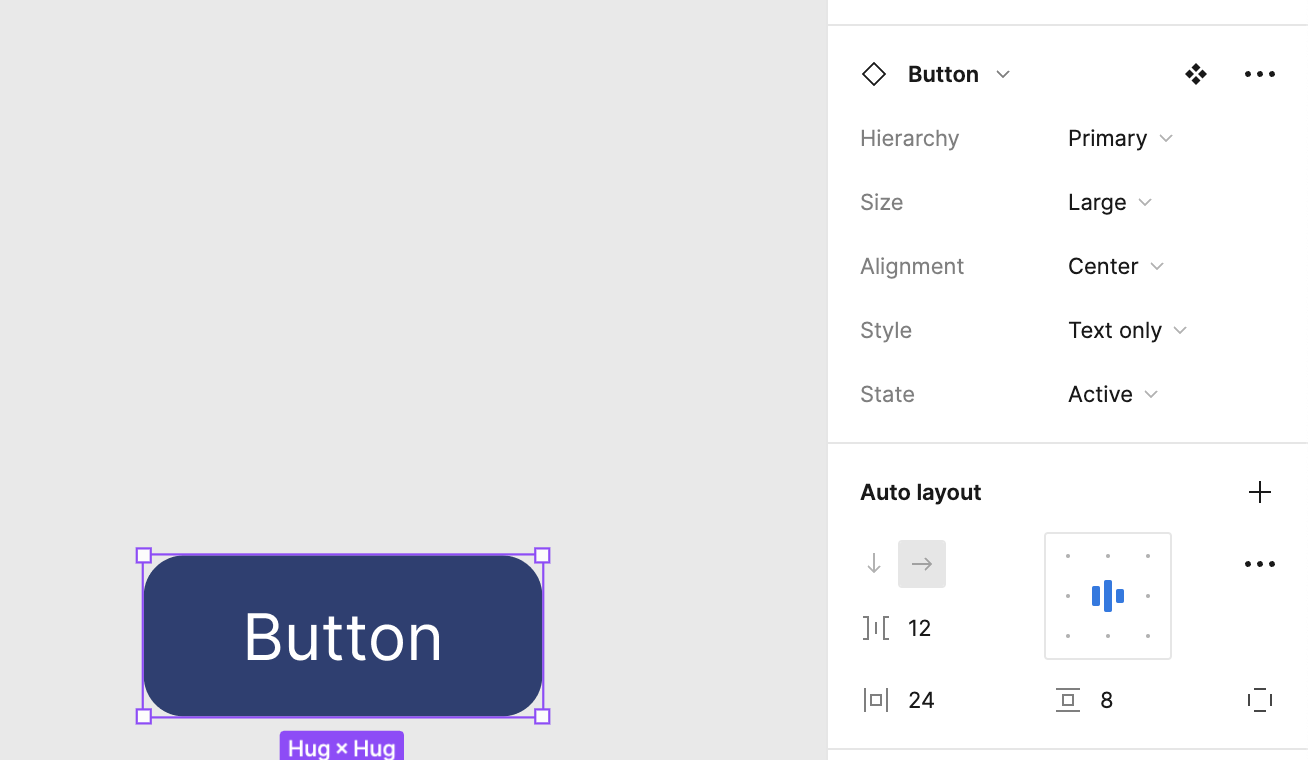Viewport: 1308px width, 760px height.
Task: Edit the horizontal padding value 24
Action: [921, 700]
